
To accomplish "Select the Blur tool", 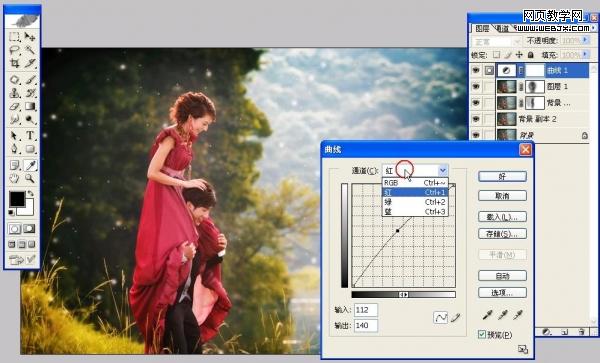I will pos(15,120).
